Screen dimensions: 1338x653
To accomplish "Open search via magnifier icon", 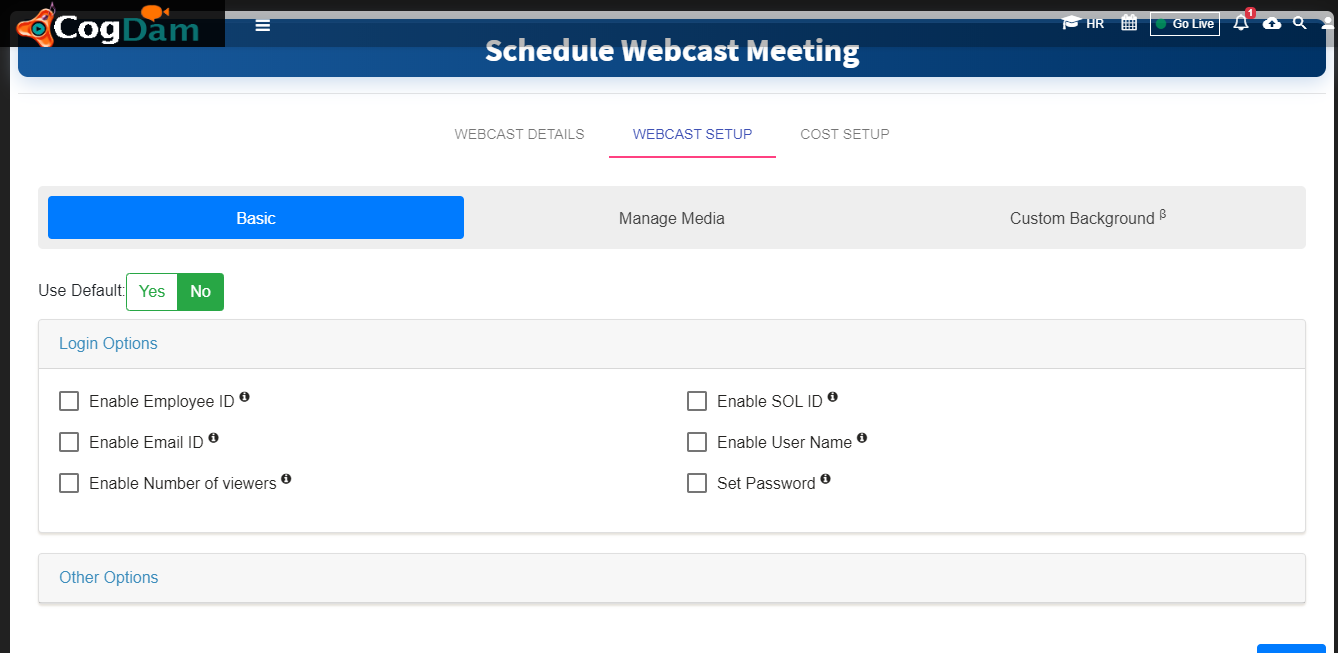I will click(x=1300, y=23).
